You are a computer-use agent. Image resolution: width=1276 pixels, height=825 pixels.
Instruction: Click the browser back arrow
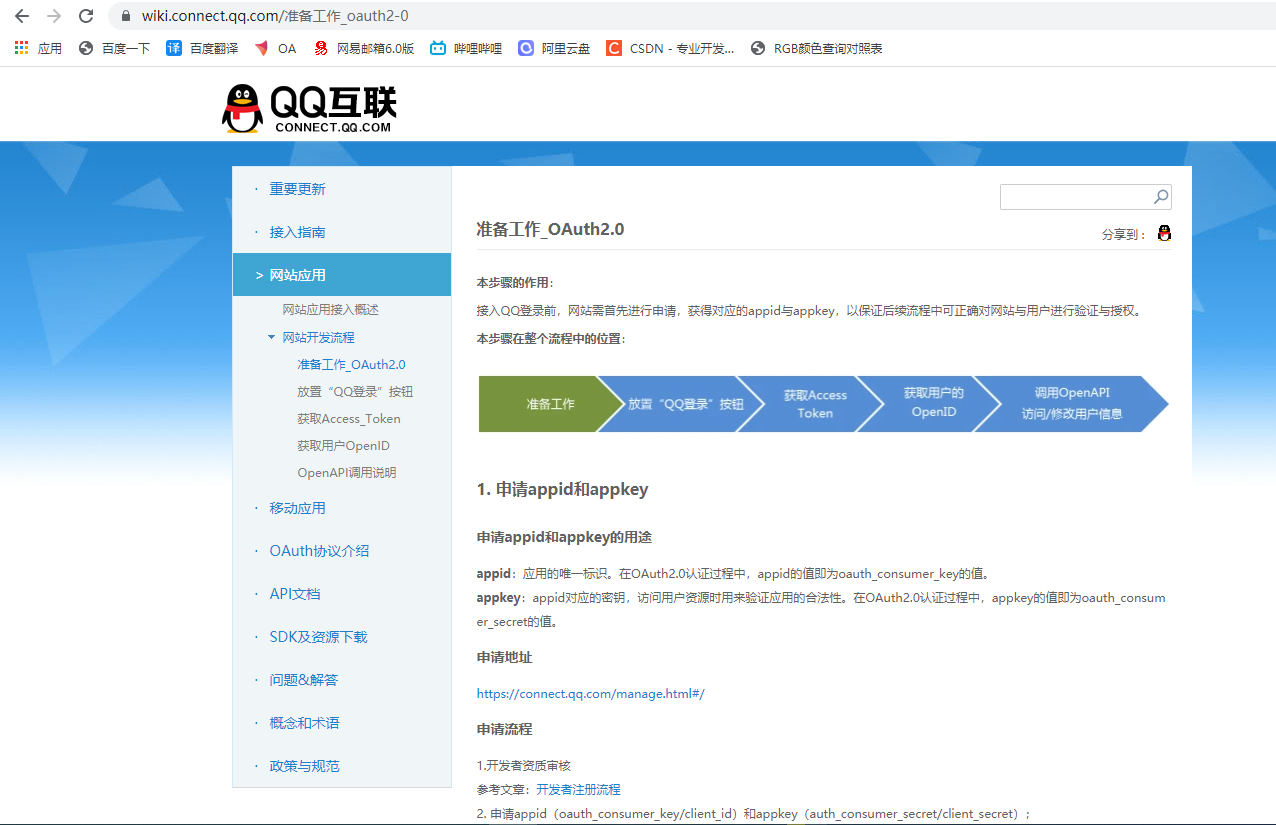click(x=24, y=15)
